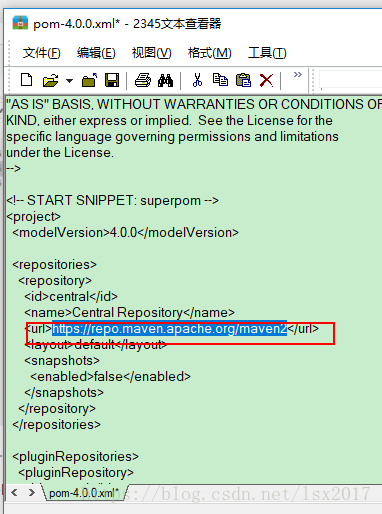Viewport: 382px width, 514px height.
Task: Open the 编辑(E) menu
Action: click(x=96, y=53)
